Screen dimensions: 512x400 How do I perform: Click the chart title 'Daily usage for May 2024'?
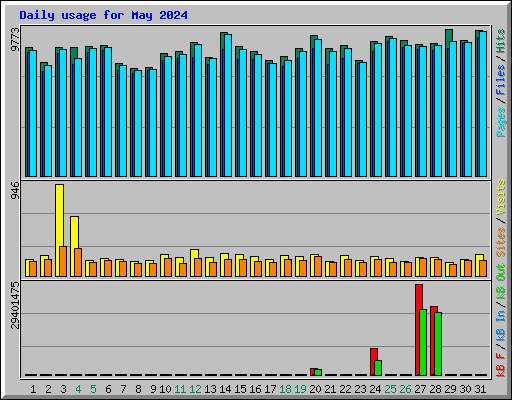[103, 15]
